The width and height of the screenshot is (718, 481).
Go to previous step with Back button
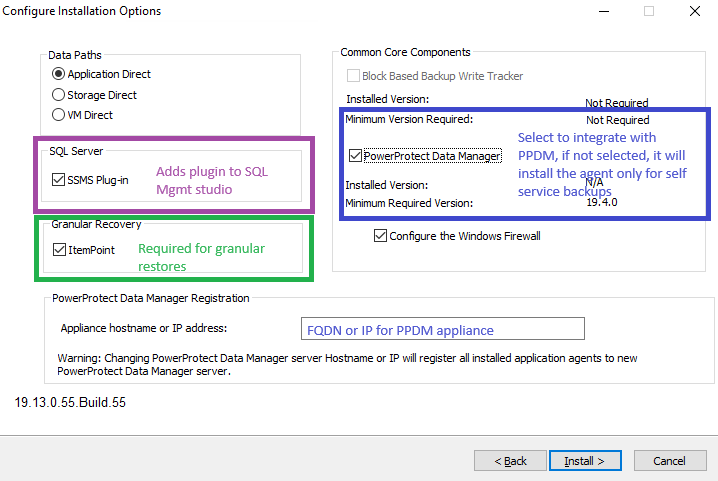(510, 461)
